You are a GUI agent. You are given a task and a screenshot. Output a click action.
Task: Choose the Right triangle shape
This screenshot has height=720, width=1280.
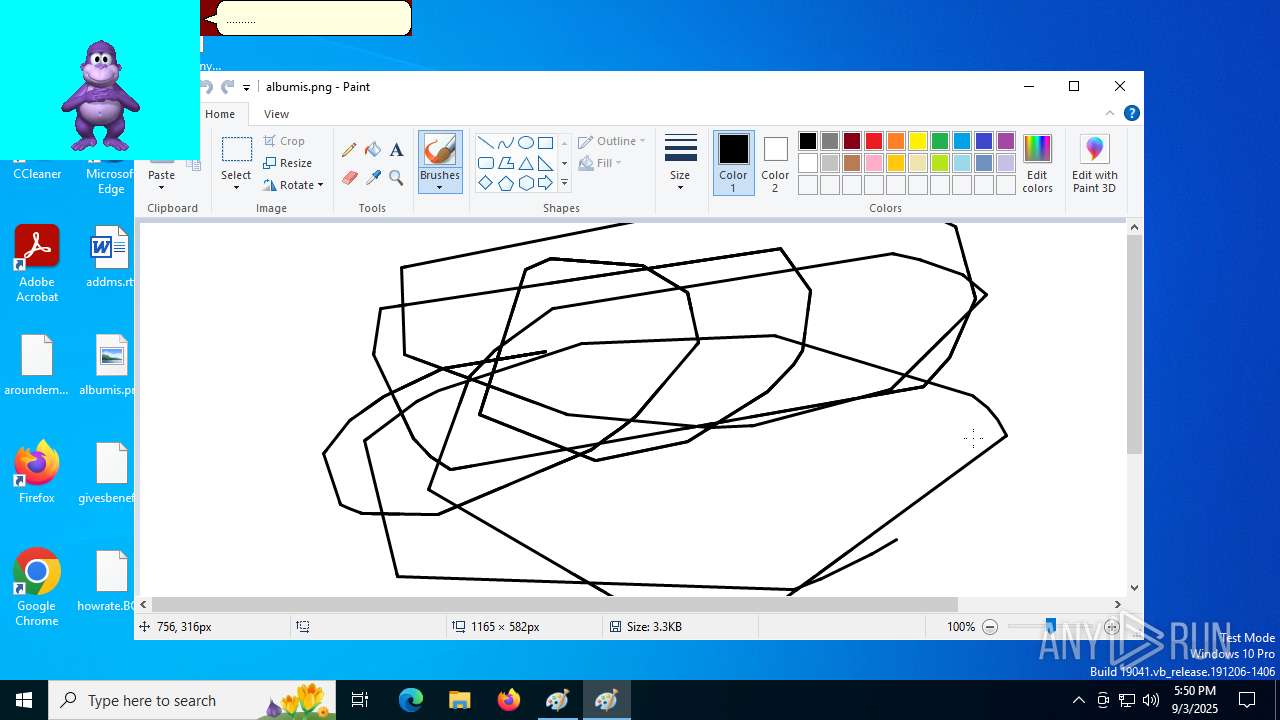[x=545, y=163]
